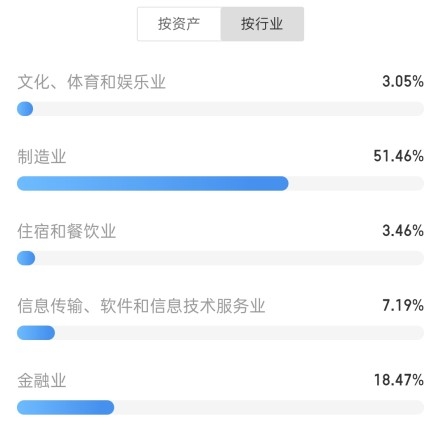The width and height of the screenshot is (446, 434).
Task: Click the blue fill of the 7.19% bar
Action: [x=36, y=333]
